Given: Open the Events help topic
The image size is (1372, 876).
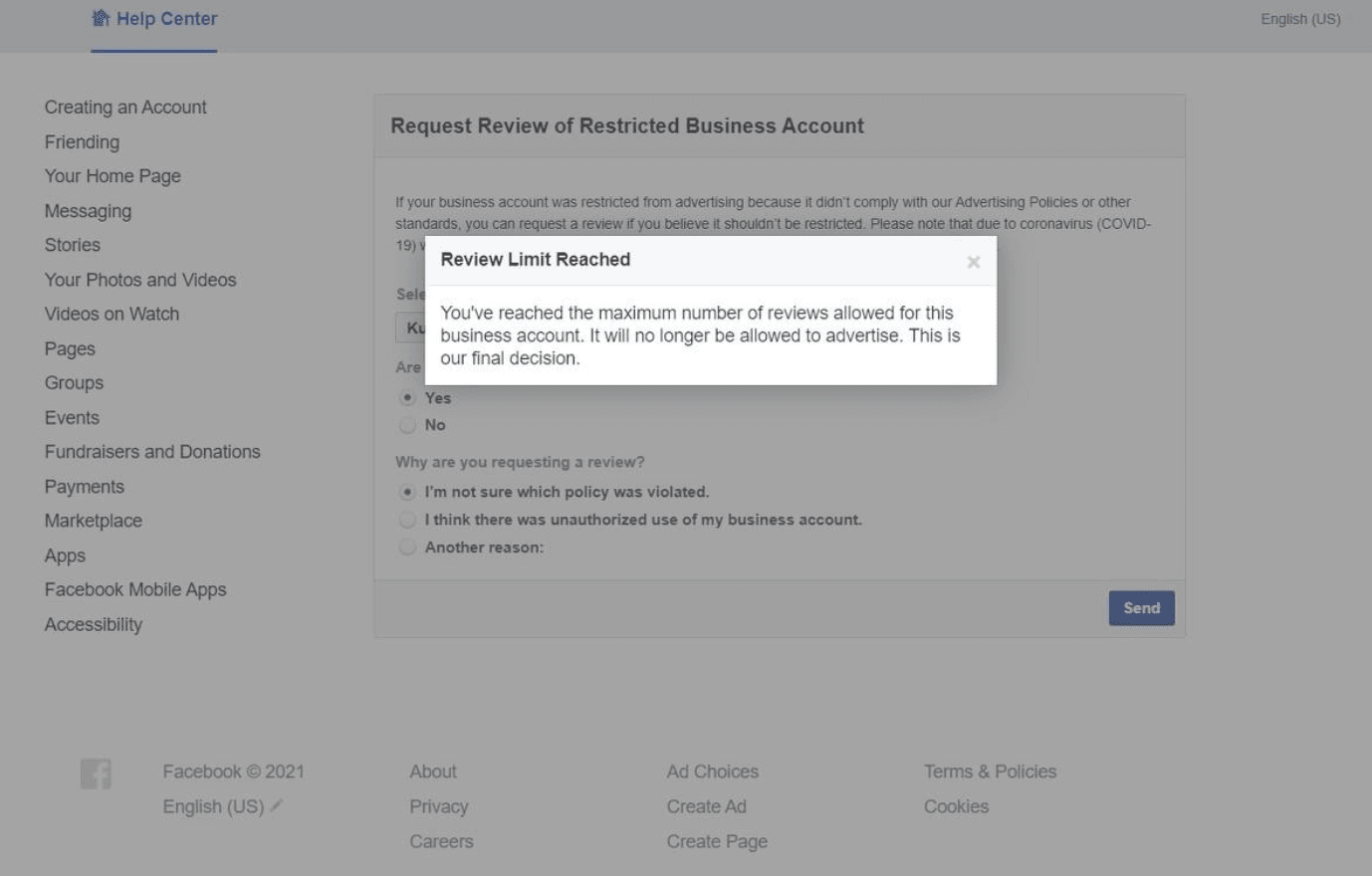Looking at the screenshot, I should tap(72, 418).
